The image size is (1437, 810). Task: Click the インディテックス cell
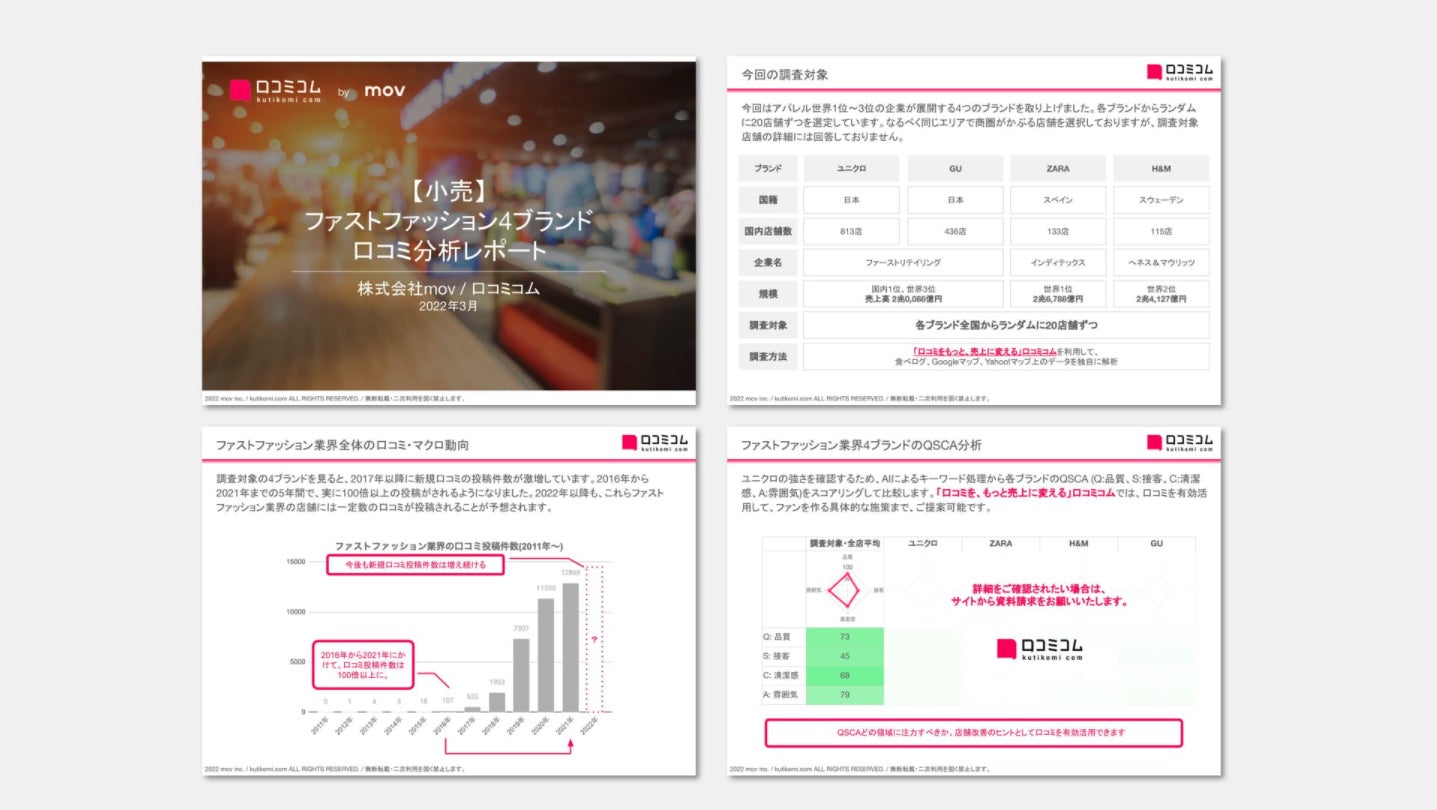point(1058,263)
